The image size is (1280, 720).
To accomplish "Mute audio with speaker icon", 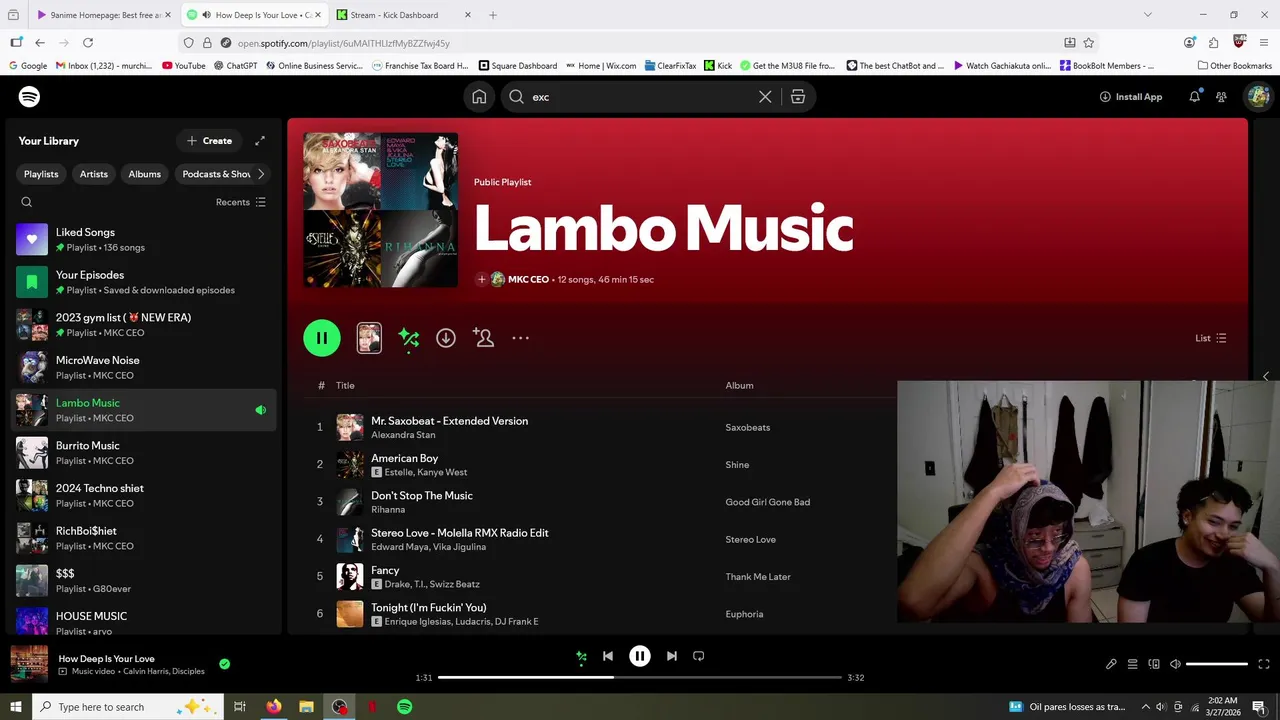I will coord(1176,664).
